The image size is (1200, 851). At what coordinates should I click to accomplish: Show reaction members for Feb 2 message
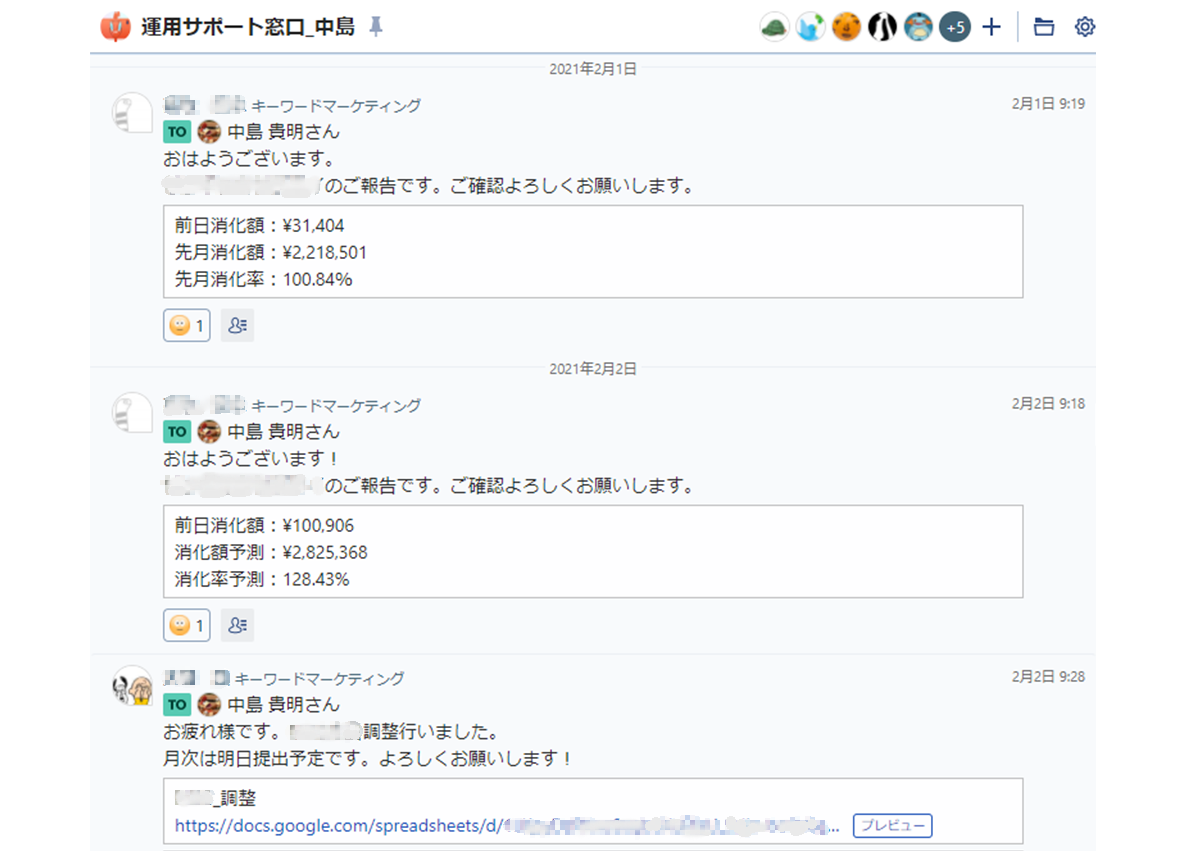click(237, 625)
